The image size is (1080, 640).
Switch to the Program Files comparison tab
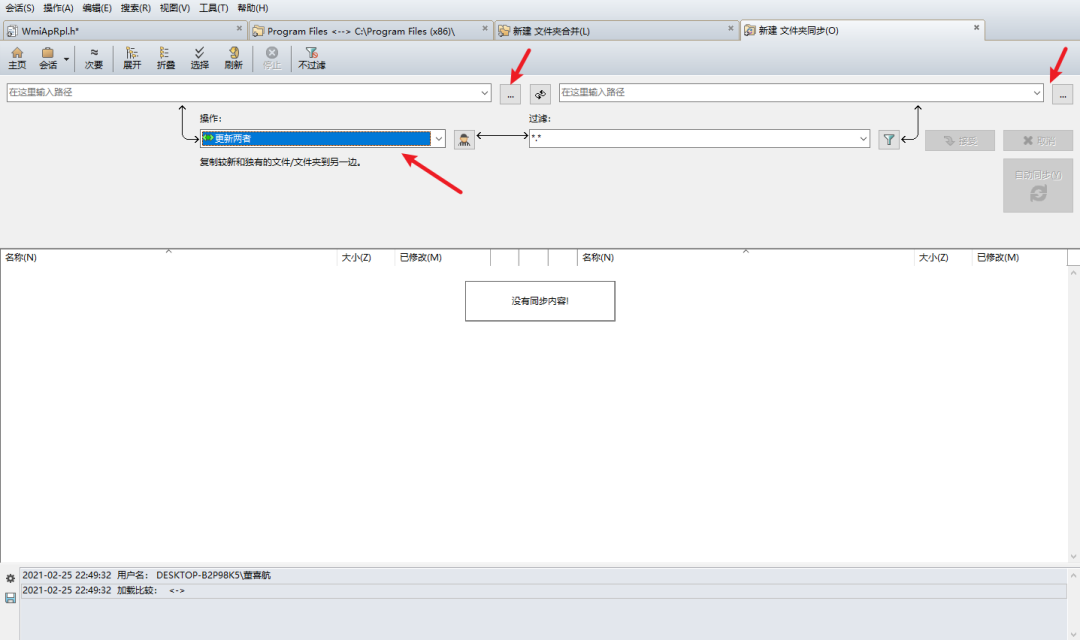point(371,31)
